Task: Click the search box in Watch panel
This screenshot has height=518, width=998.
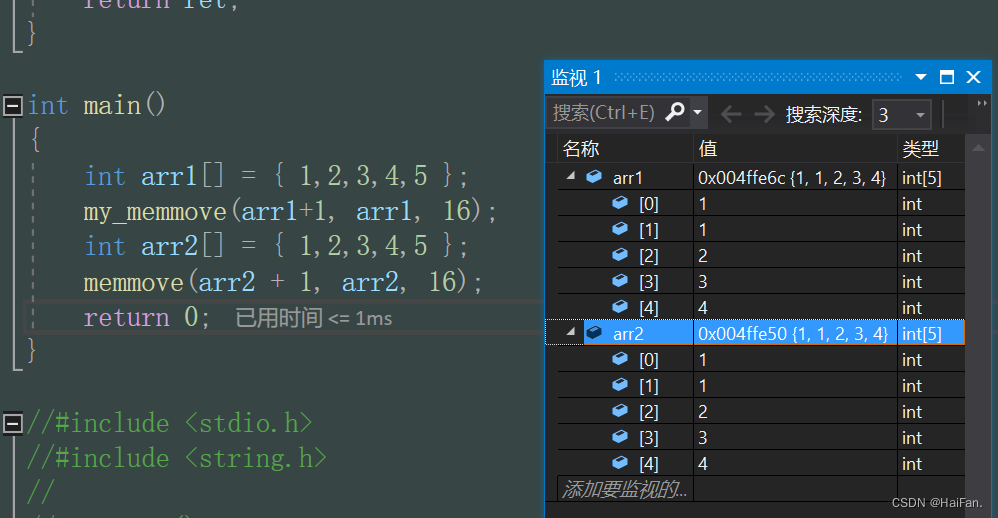Action: [x=604, y=112]
